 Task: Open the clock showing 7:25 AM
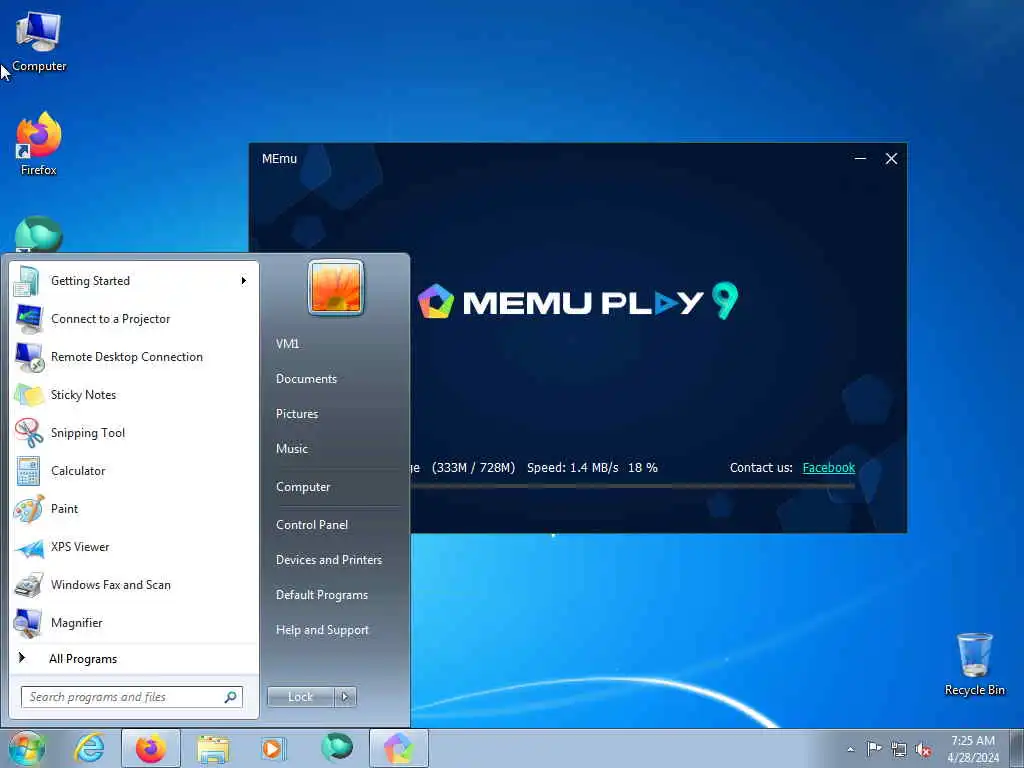click(973, 749)
